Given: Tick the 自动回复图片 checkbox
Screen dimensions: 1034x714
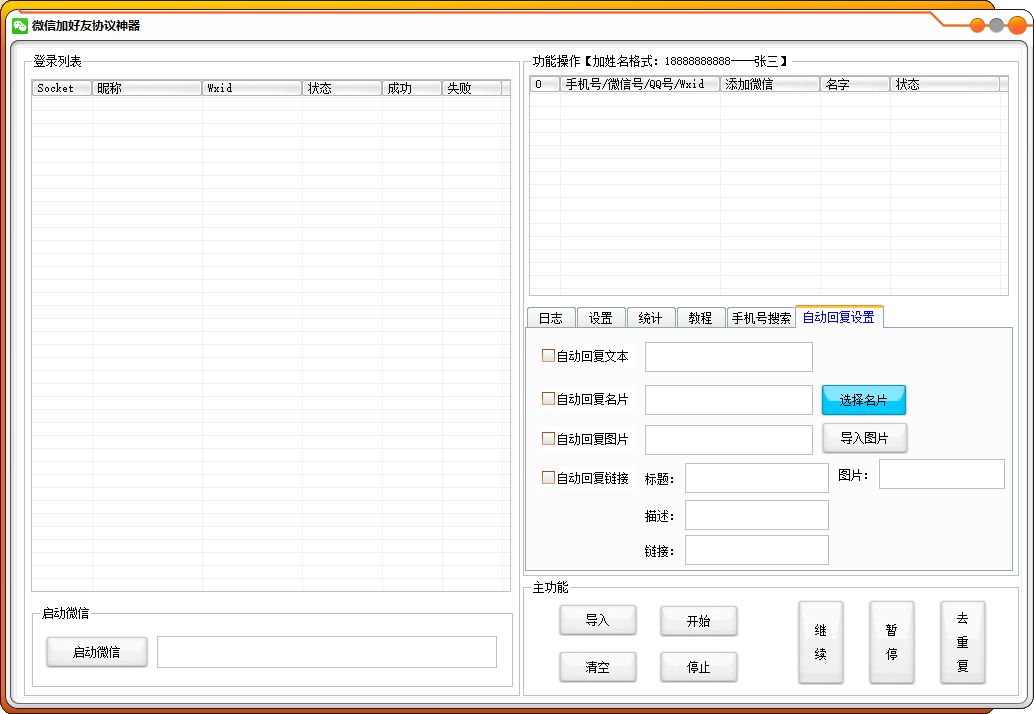Looking at the screenshot, I should pyautogui.click(x=548, y=438).
